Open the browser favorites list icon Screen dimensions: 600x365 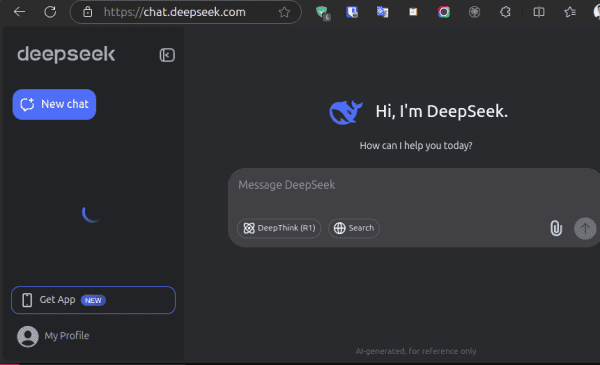(570, 12)
